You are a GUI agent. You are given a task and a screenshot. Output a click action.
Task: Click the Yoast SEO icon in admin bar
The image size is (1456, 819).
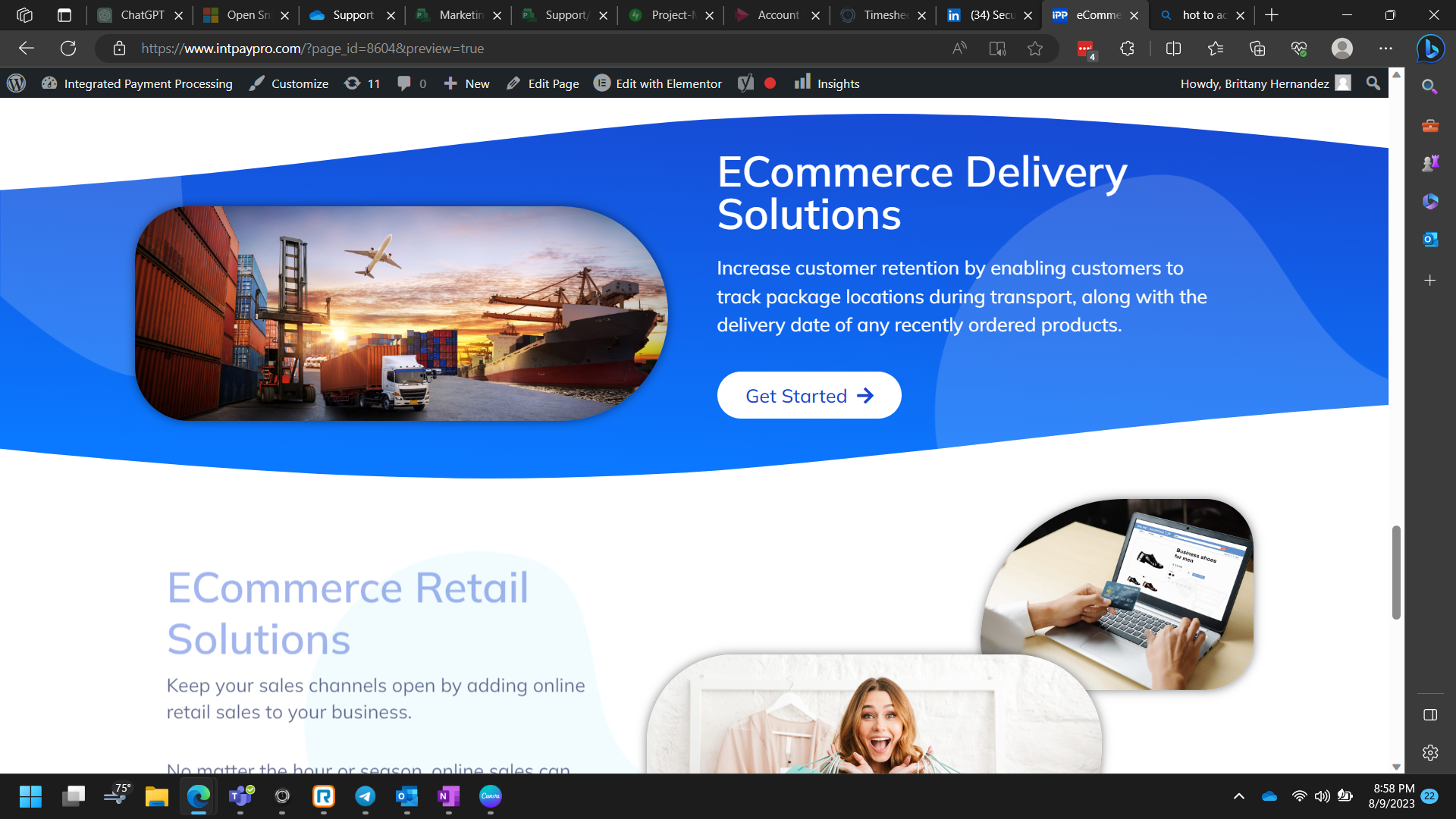tap(746, 83)
